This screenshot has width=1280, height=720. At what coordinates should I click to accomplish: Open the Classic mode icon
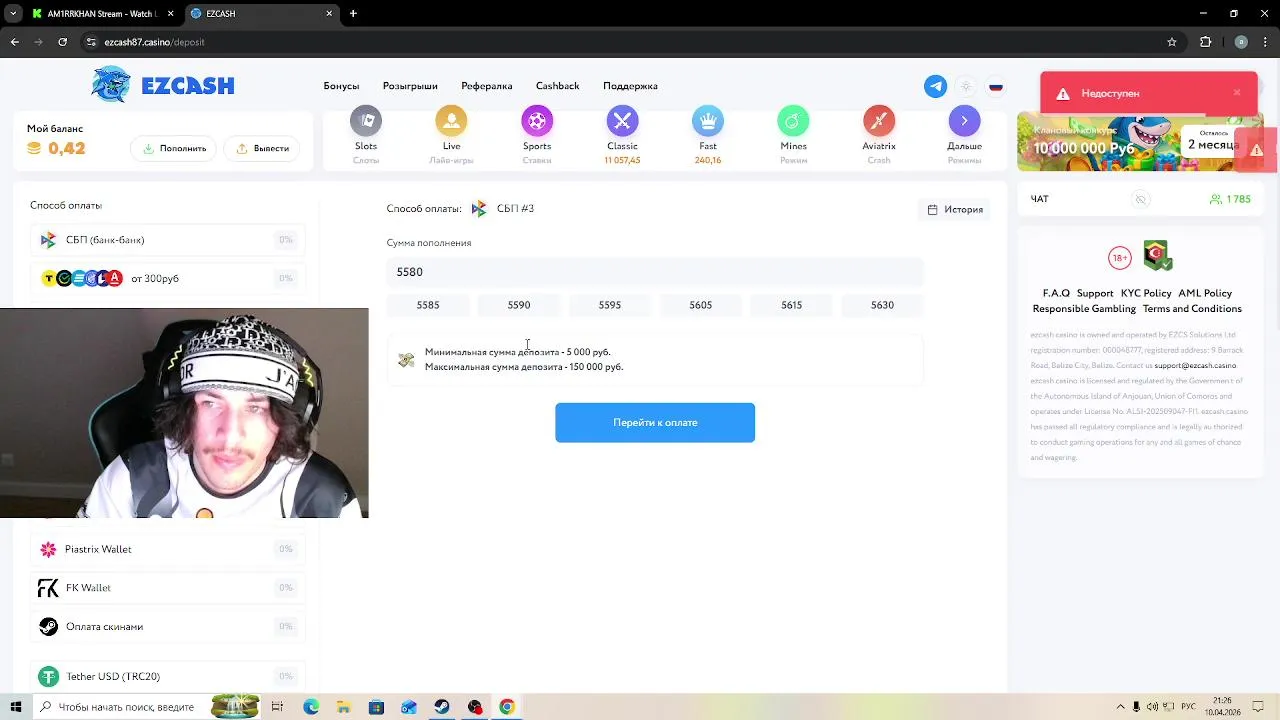(x=622, y=121)
